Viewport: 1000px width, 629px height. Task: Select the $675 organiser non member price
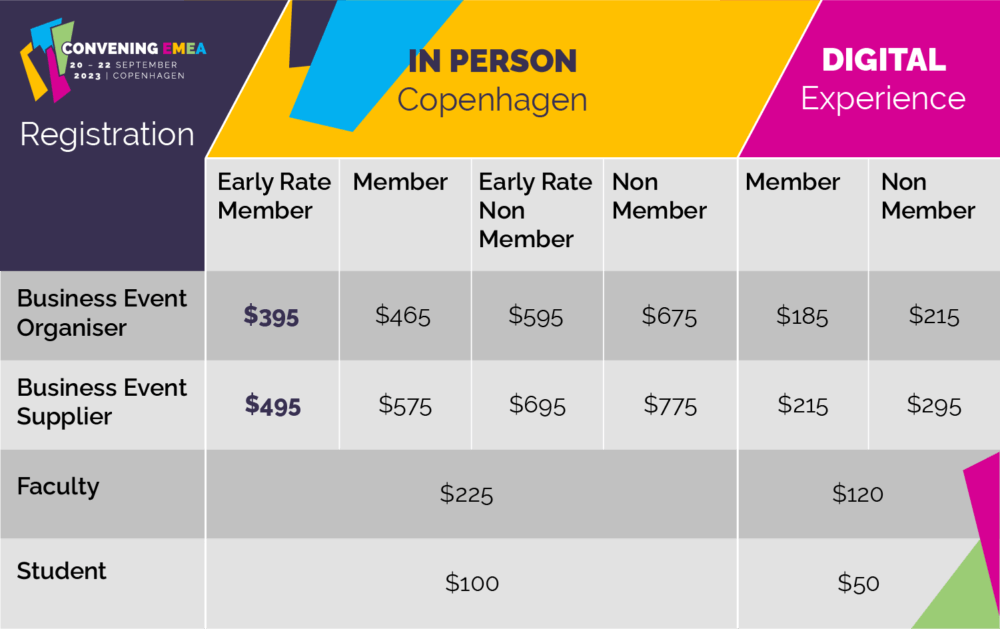tap(669, 316)
